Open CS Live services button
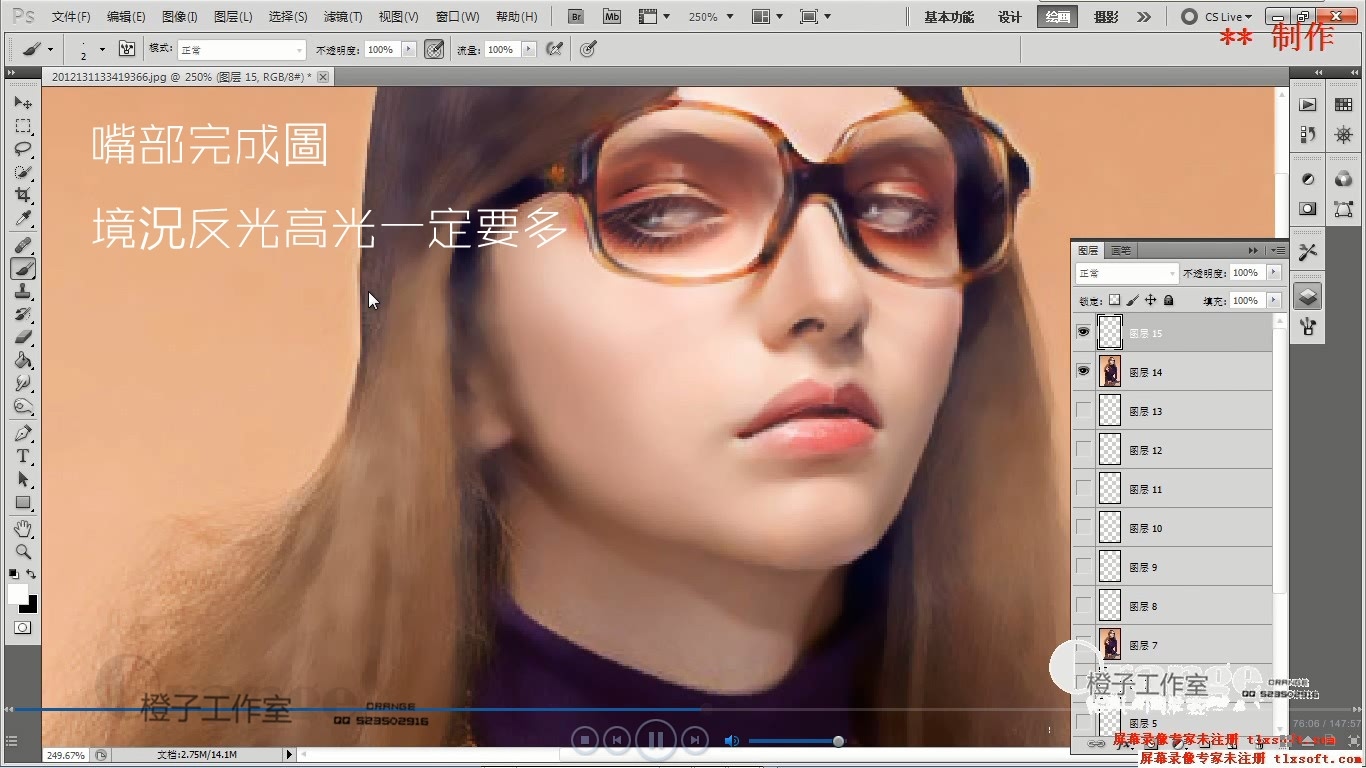 (x=1216, y=17)
